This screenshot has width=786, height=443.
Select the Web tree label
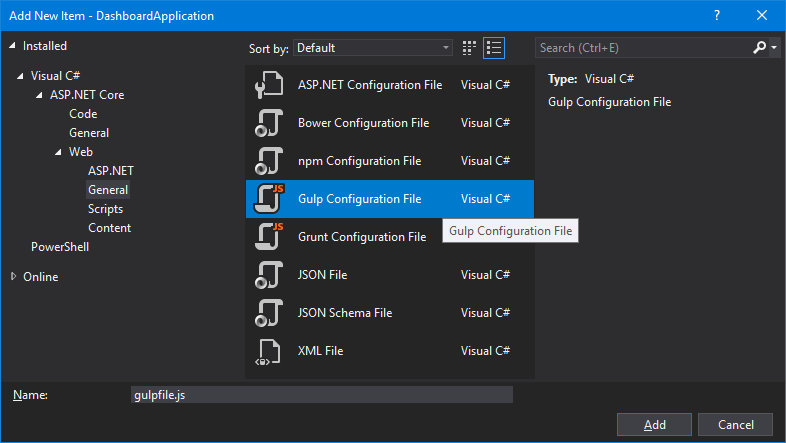(81, 152)
